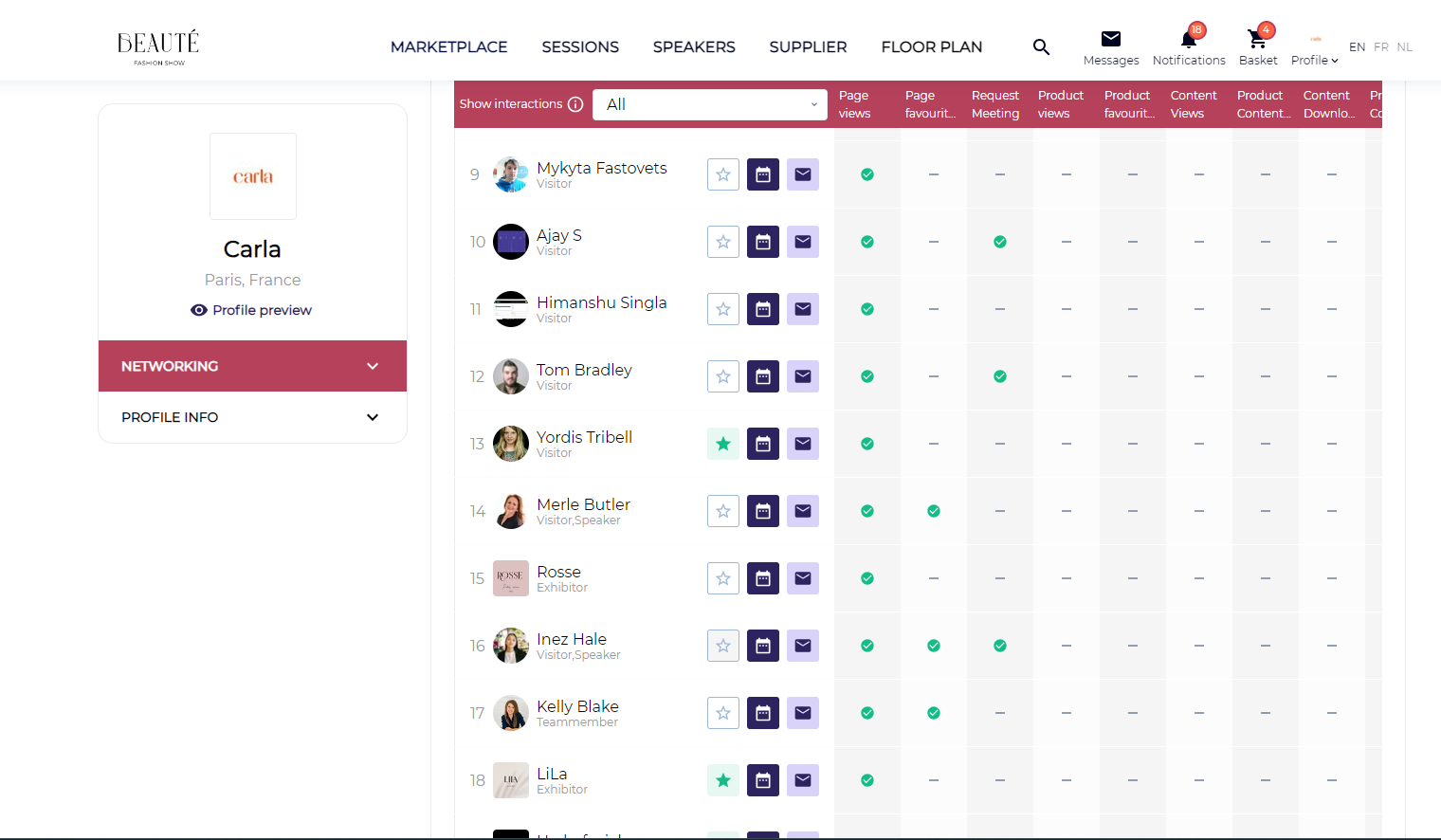Message Merle Butler via envelope icon
This screenshot has width=1441, height=840.
coord(803,511)
